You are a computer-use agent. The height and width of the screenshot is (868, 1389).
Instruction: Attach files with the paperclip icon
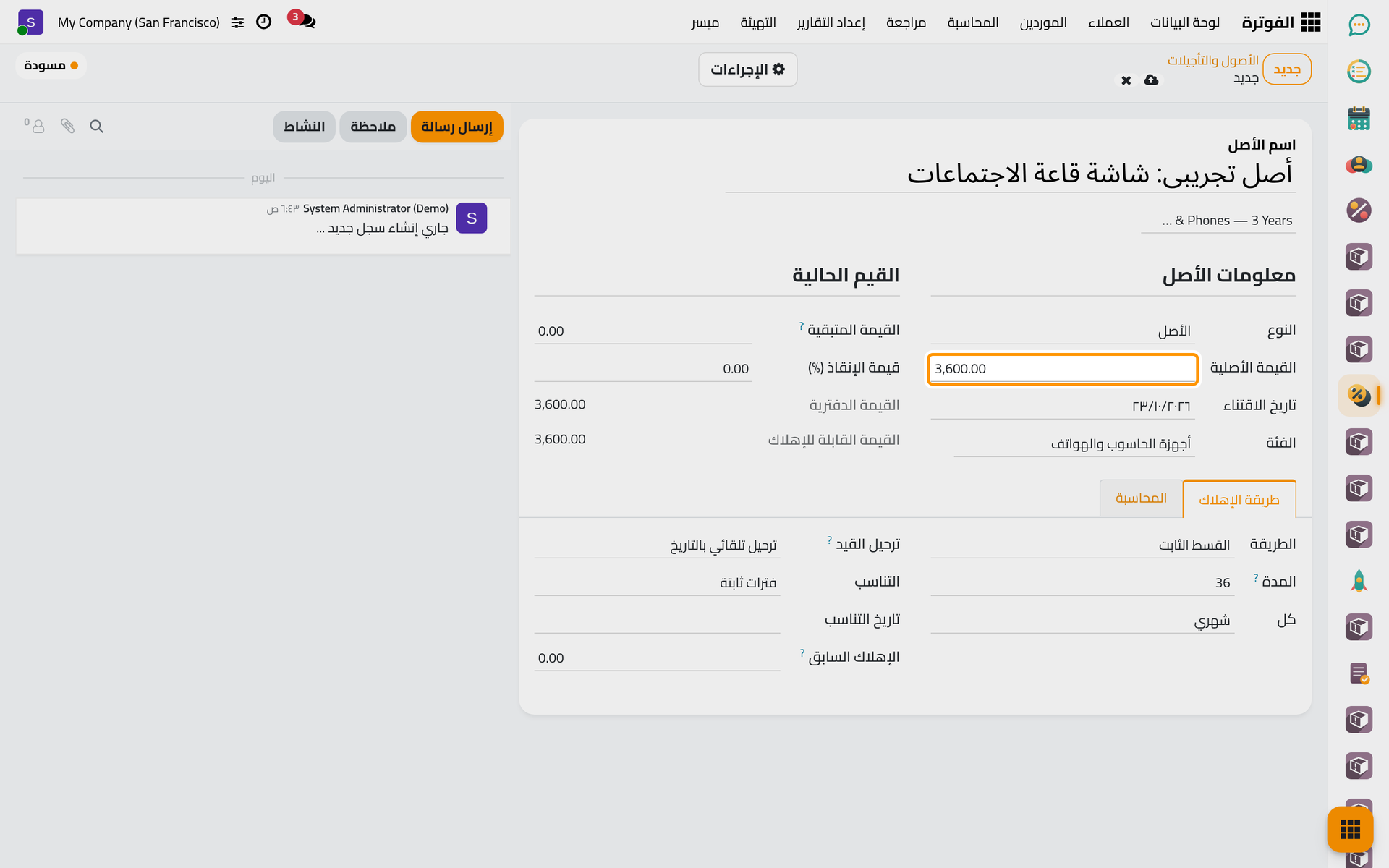67,127
